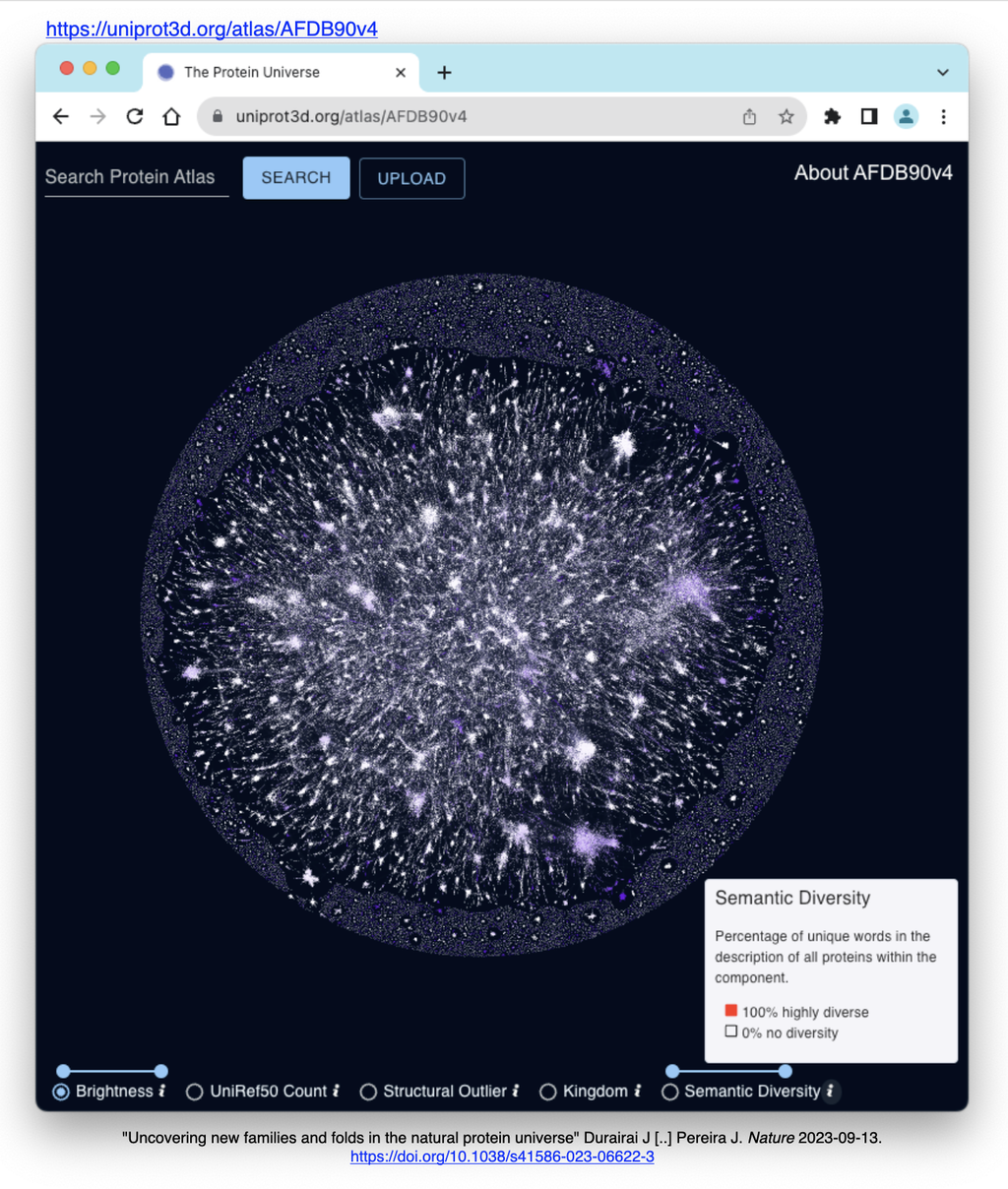Image resolution: width=1008 pixels, height=1189 pixels.
Task: Bookmark page with the star icon
Action: (786, 116)
